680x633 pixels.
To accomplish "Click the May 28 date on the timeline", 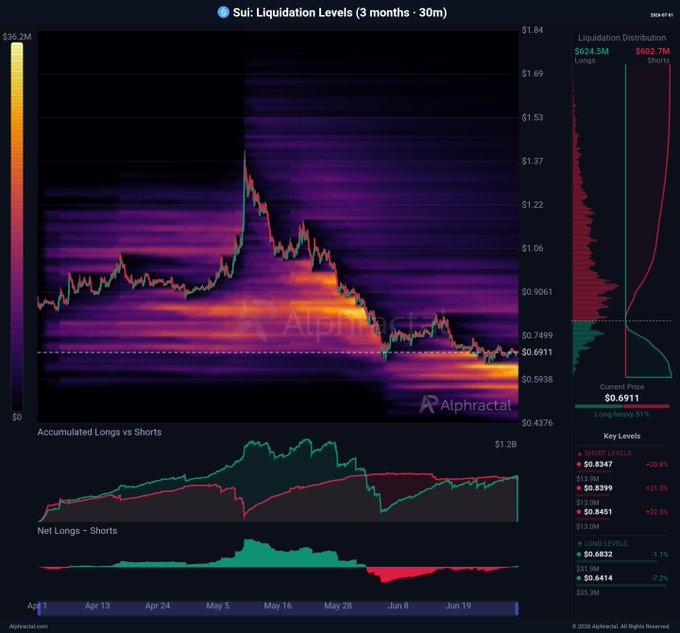I will pos(338,606).
